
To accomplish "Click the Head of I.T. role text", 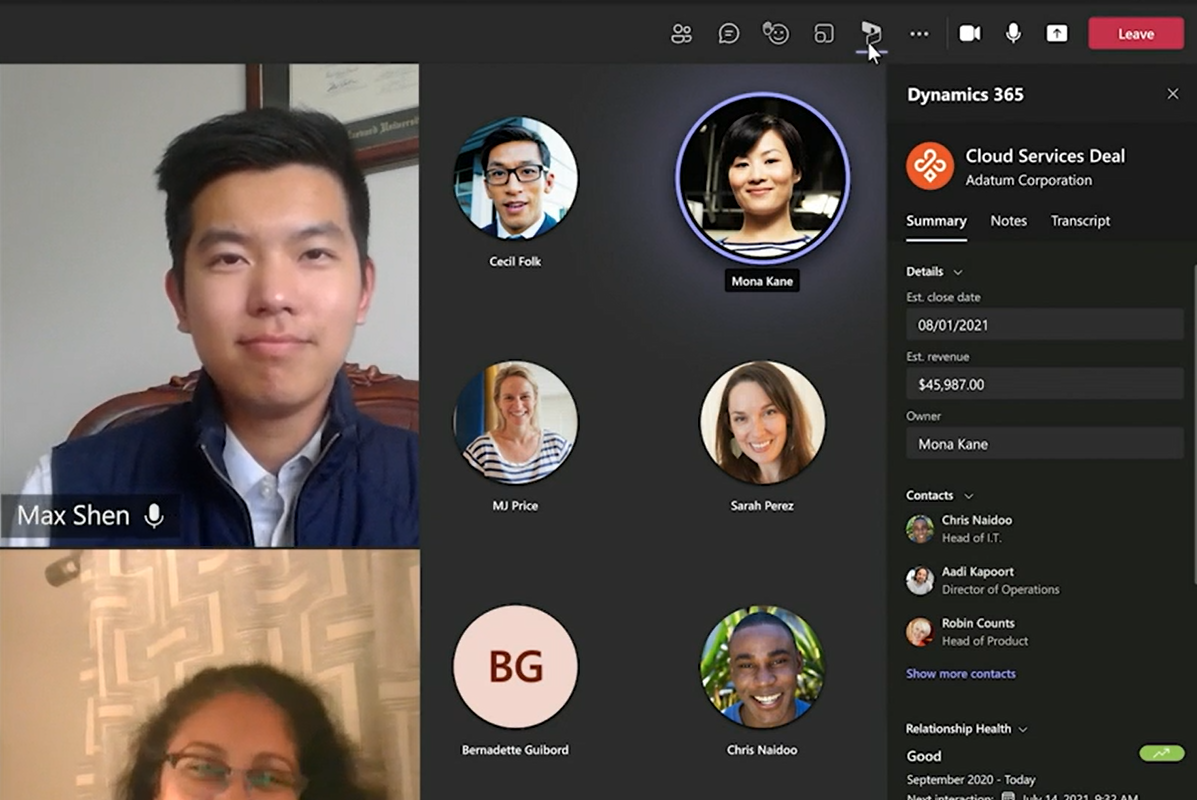I will pos(972,538).
